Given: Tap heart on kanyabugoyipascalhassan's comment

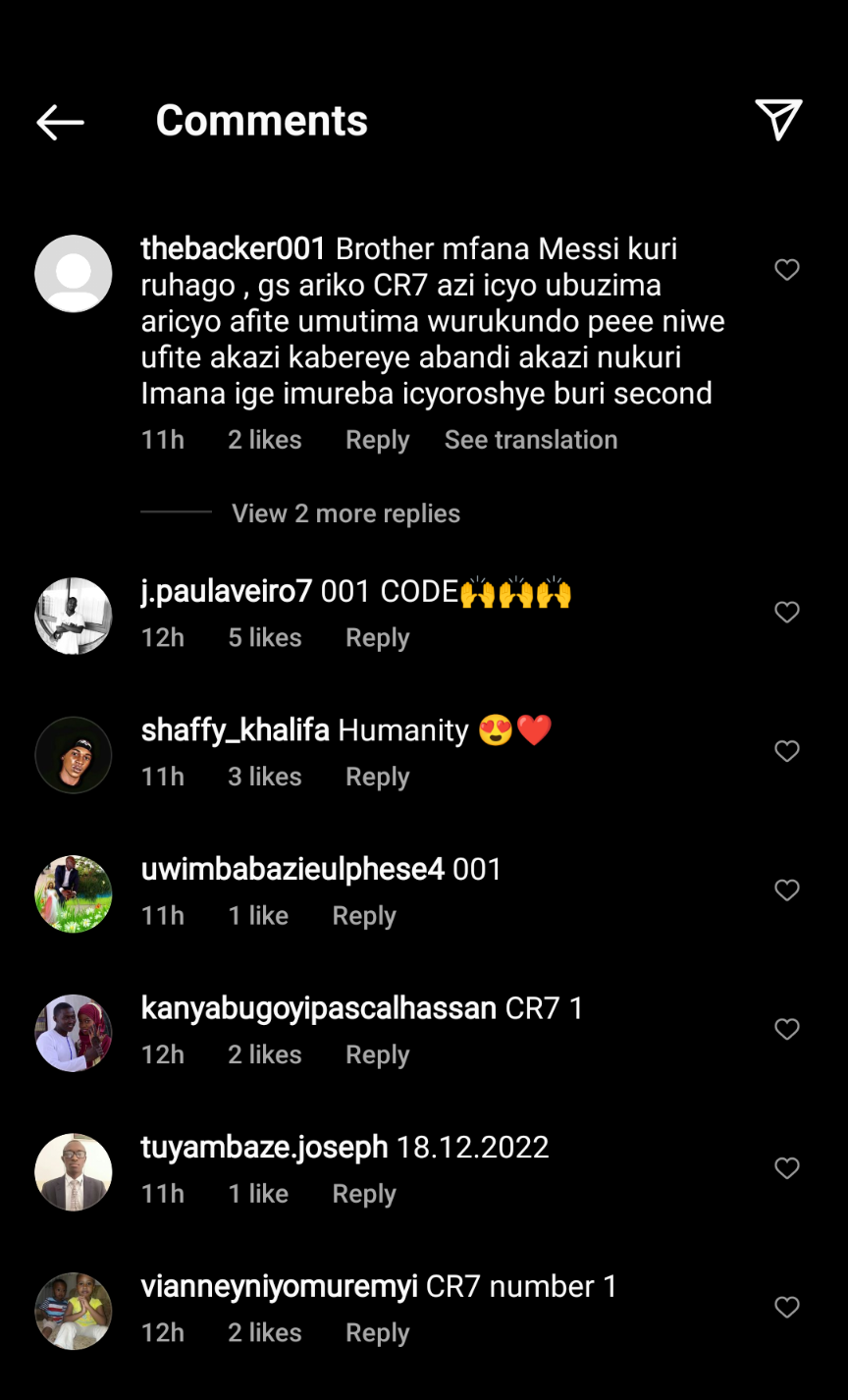Looking at the screenshot, I should [787, 1030].
